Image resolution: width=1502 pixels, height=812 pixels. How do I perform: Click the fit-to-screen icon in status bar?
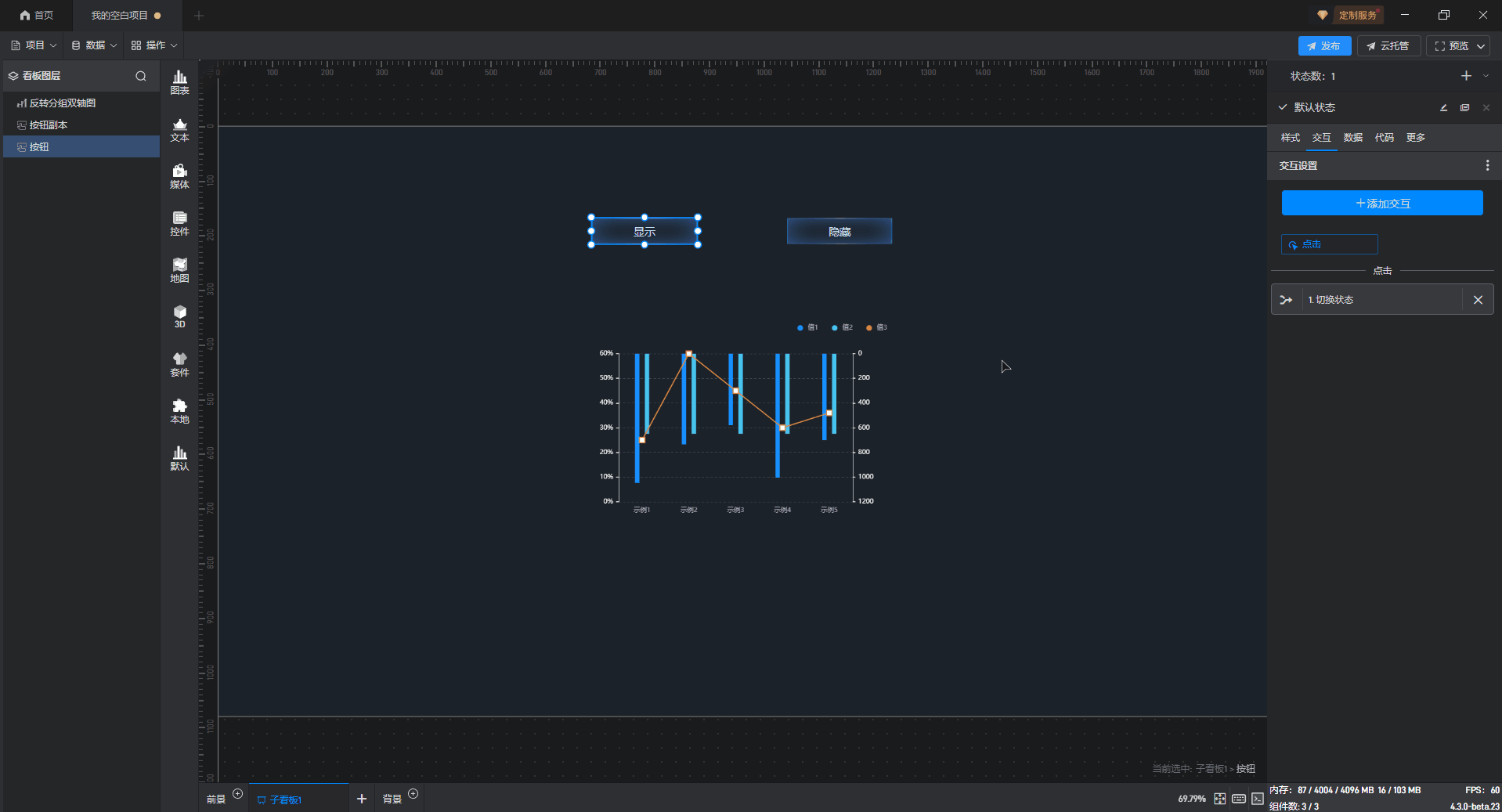pos(1220,799)
